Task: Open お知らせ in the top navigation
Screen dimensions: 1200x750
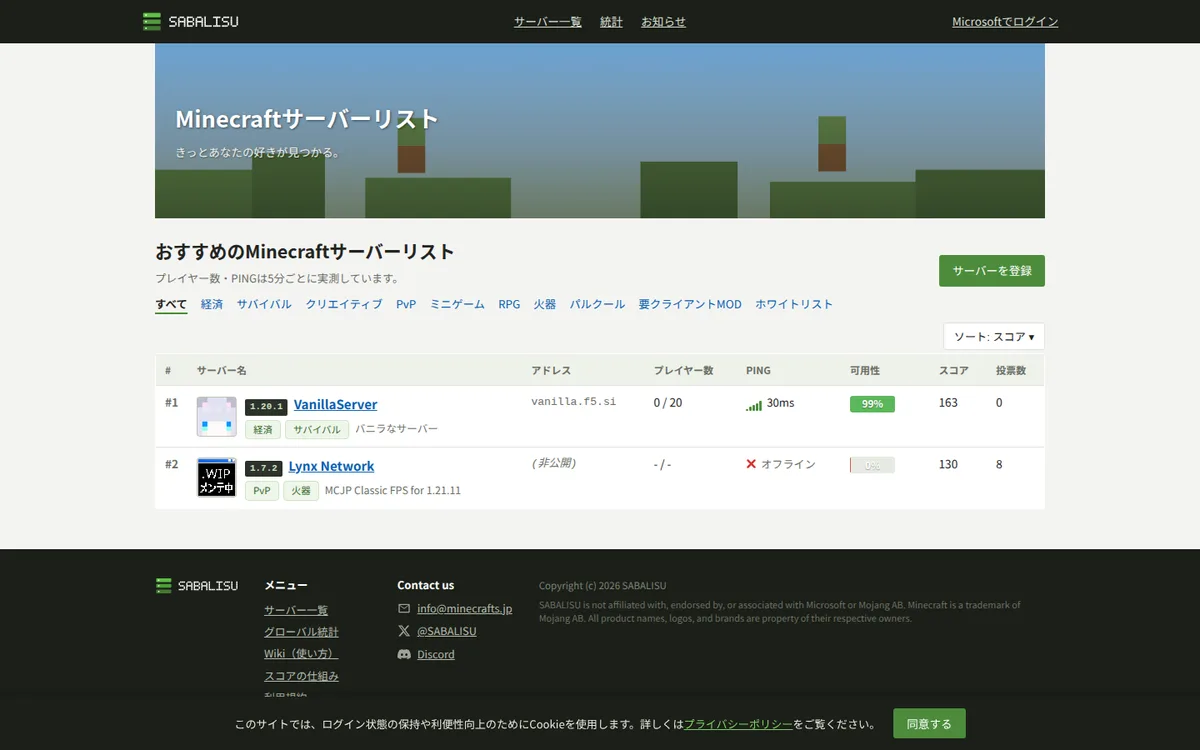Action: pos(663,21)
